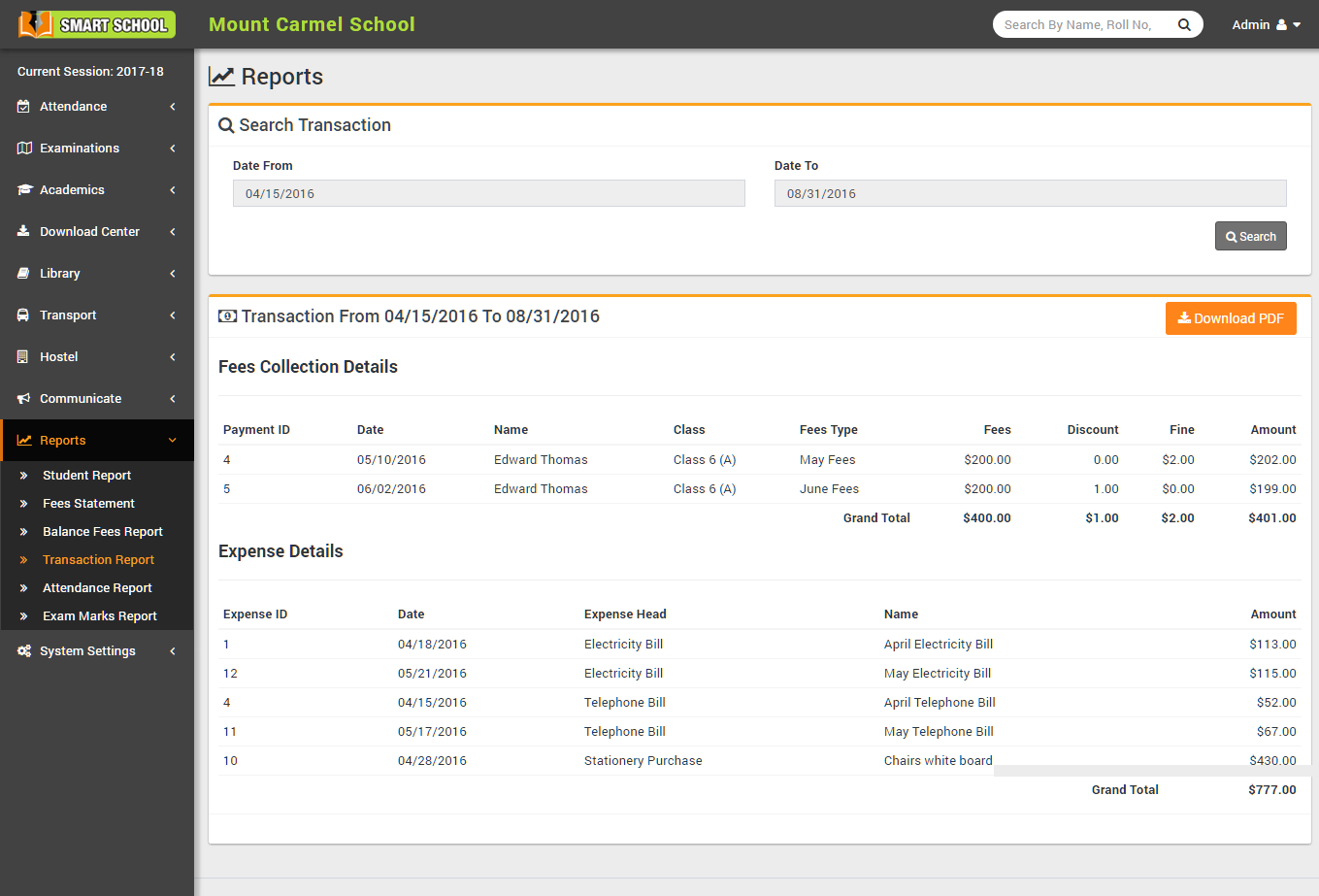Open Student Report submenu item

86,476
